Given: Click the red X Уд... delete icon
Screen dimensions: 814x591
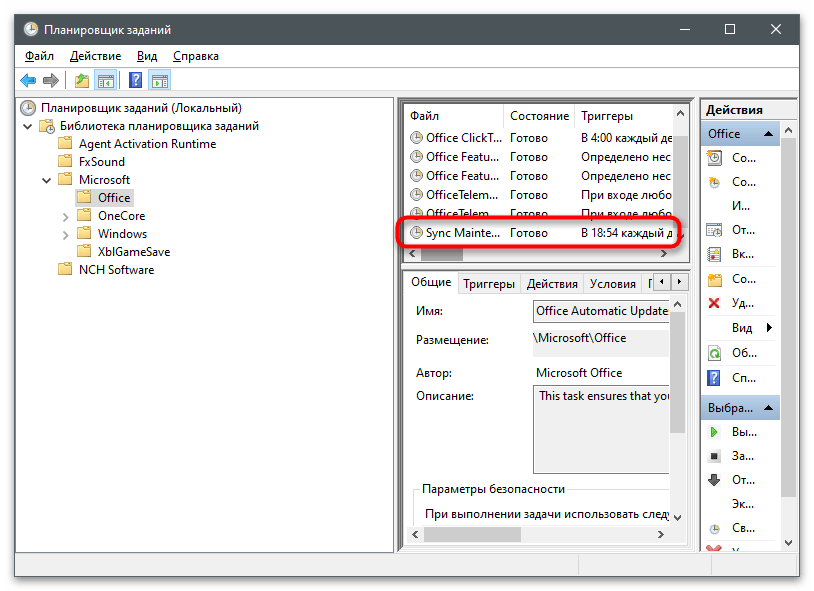Looking at the screenshot, I should [x=714, y=303].
